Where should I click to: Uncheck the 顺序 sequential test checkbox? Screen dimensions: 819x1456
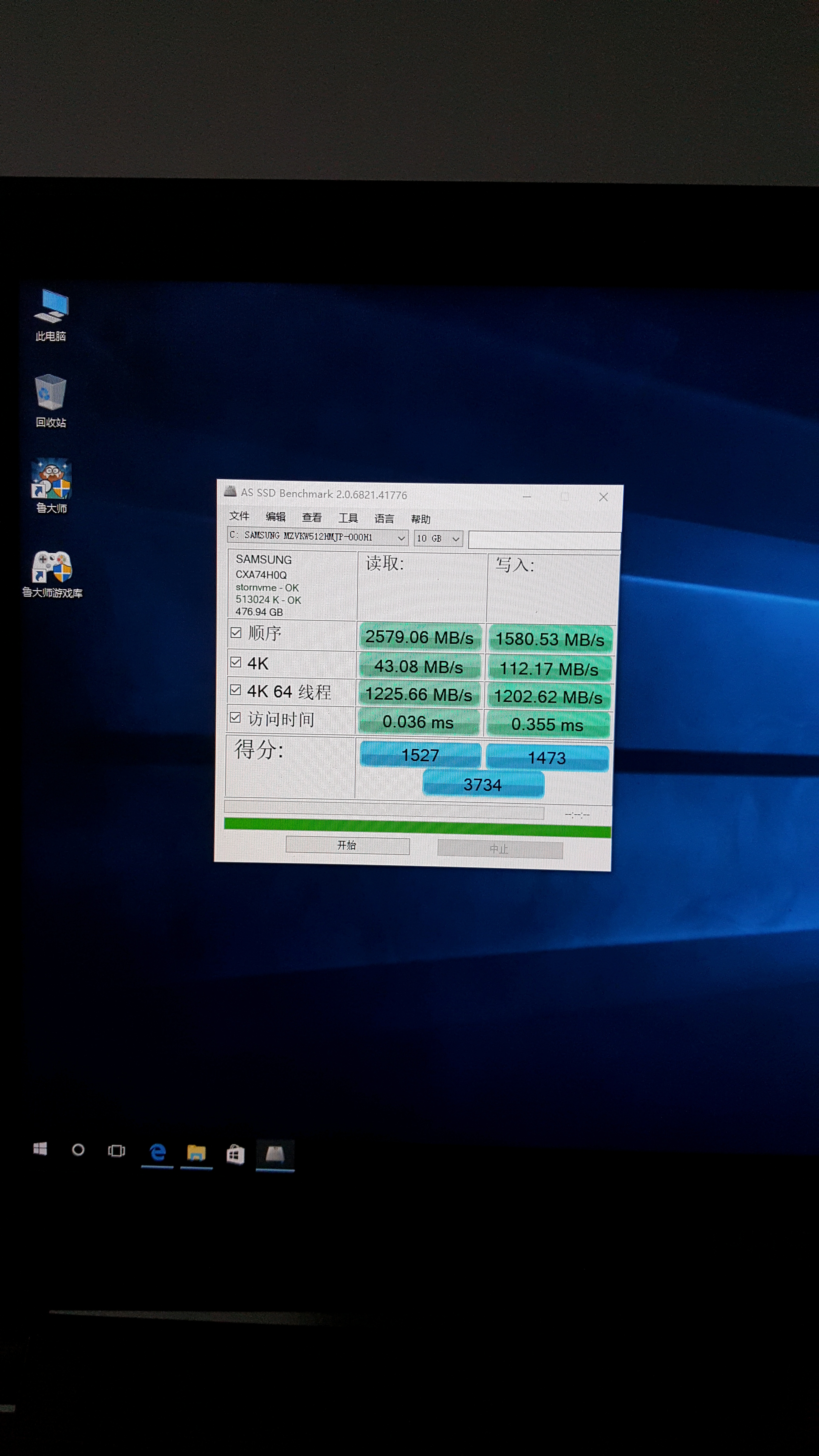[236, 633]
